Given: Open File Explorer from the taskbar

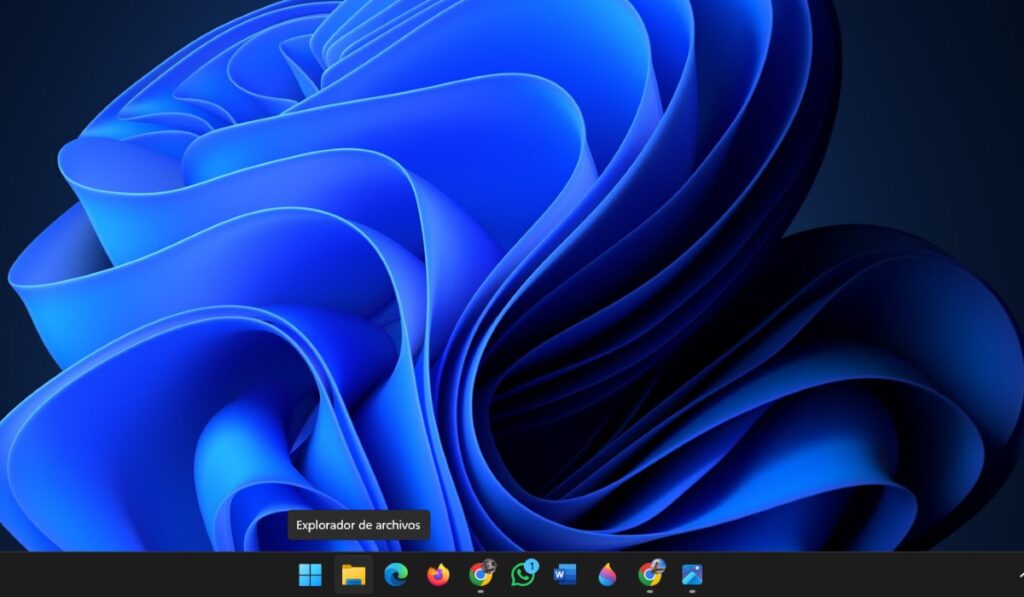Looking at the screenshot, I should (x=355, y=575).
